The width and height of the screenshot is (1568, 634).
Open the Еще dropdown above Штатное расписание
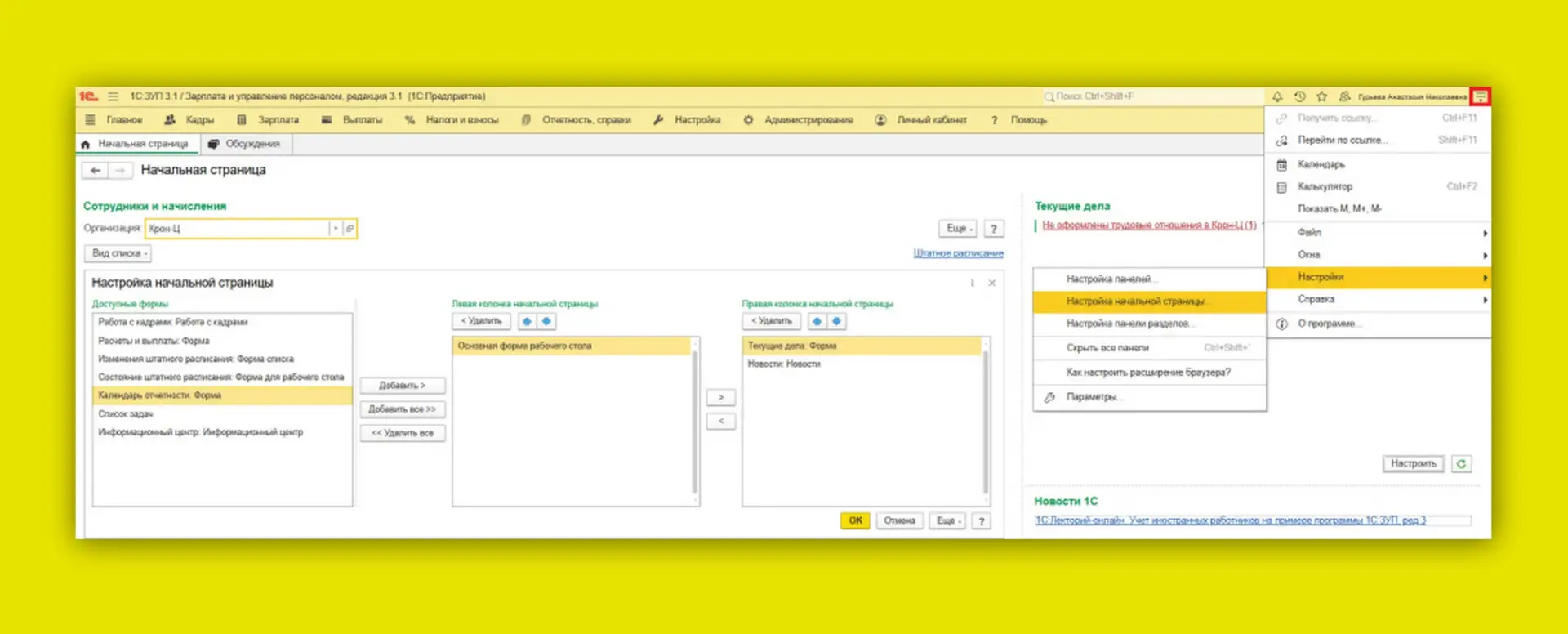(x=959, y=229)
